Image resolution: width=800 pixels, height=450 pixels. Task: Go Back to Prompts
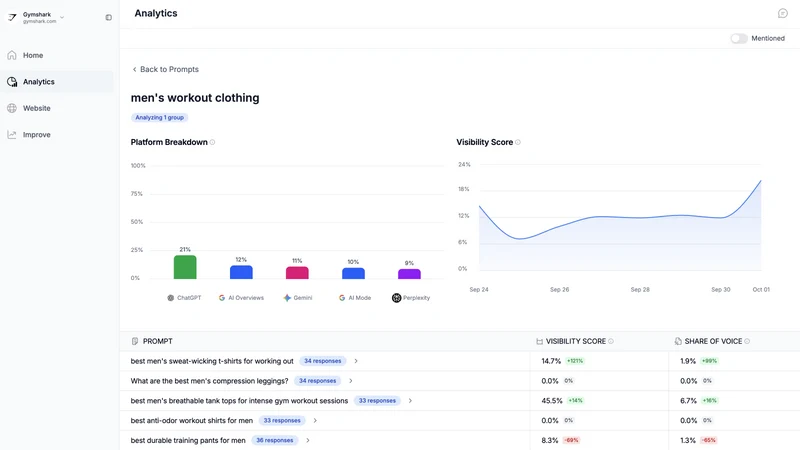point(165,69)
